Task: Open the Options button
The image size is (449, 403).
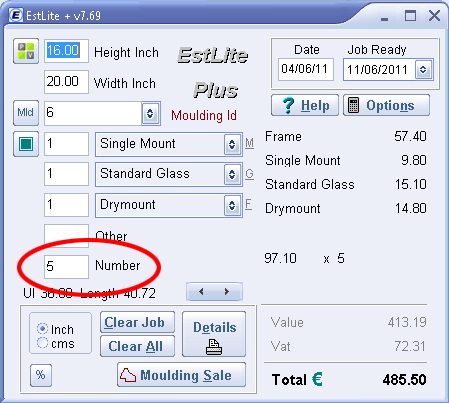Action: 387,105
